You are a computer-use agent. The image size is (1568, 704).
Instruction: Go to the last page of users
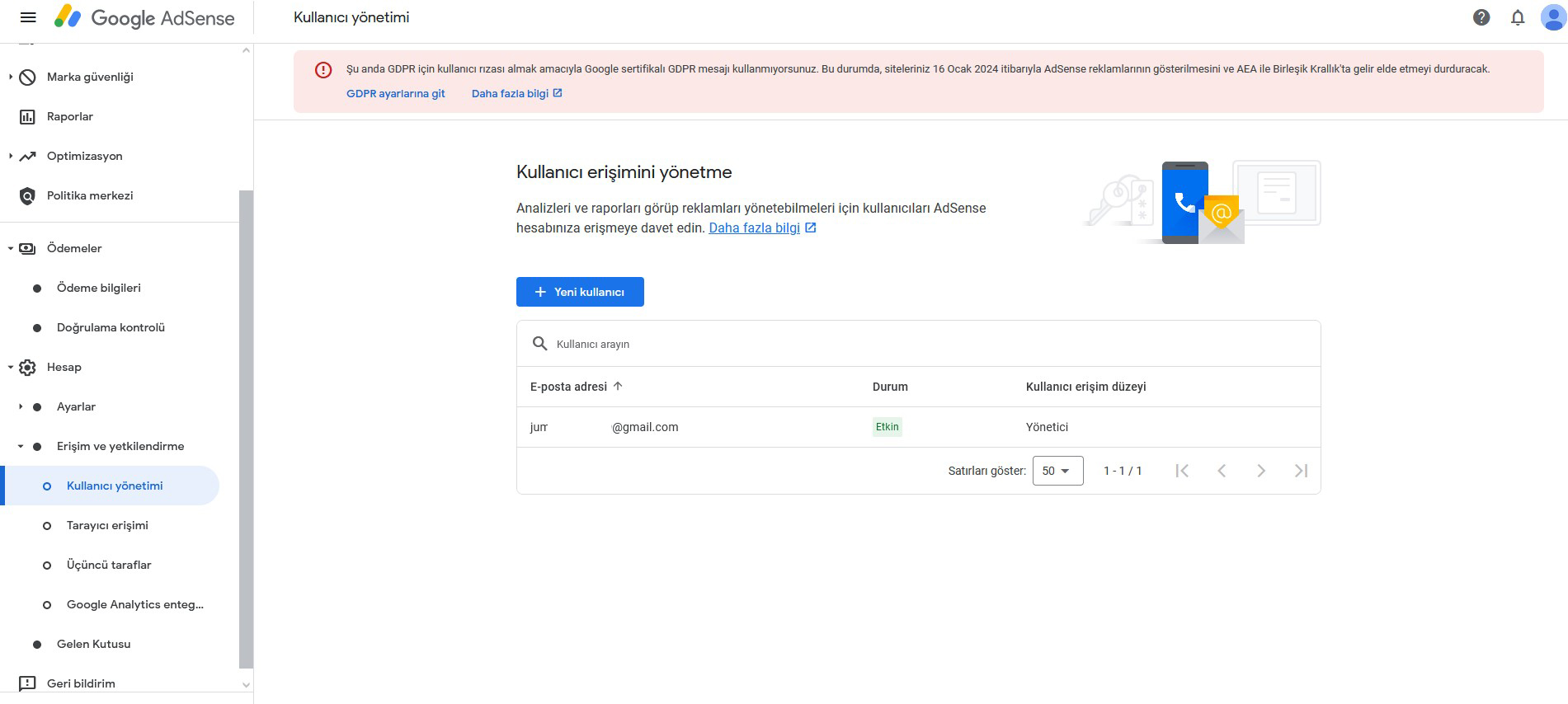click(1301, 471)
